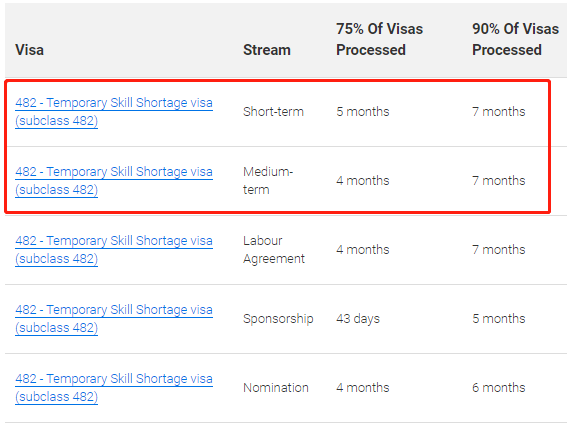Screen dimensions: 567x423
Task: Click the 5 months value in Short-term row
Action: coord(363,112)
